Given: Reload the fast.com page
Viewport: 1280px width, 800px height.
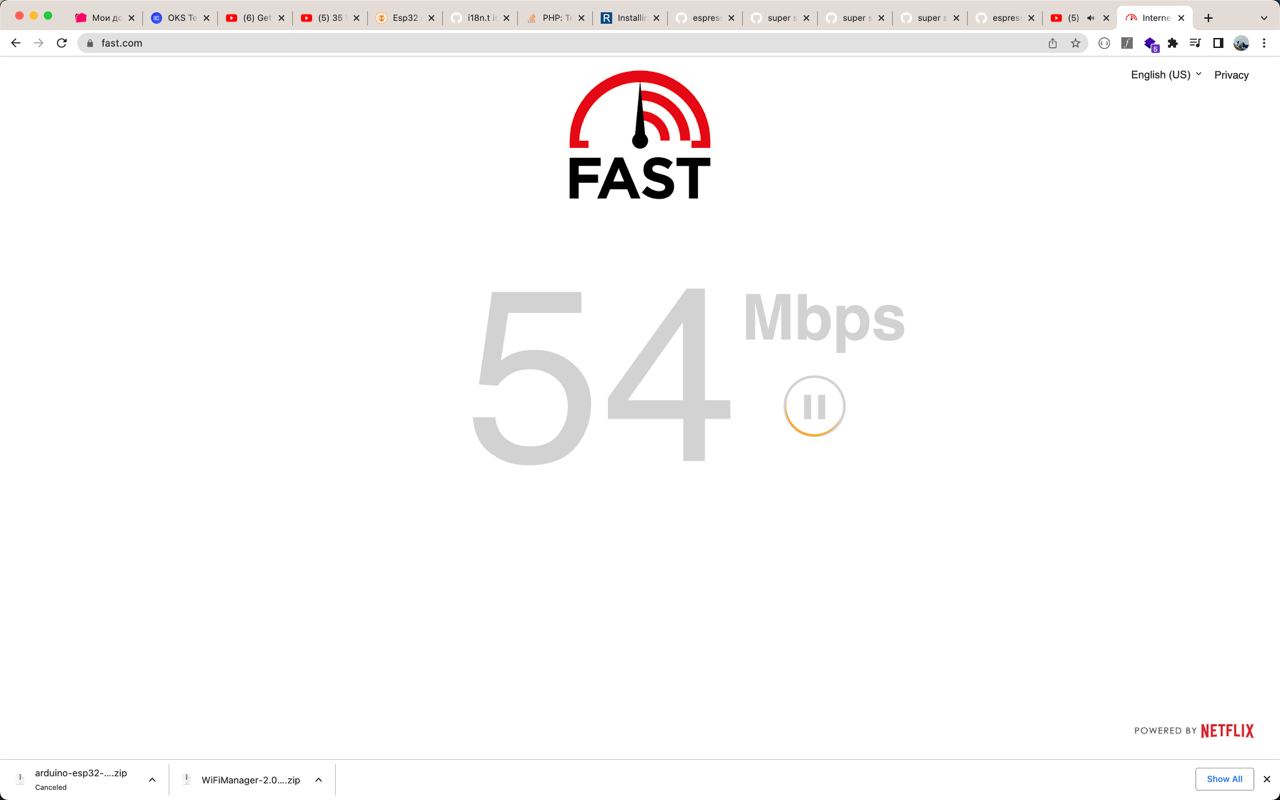Looking at the screenshot, I should click(x=62, y=43).
